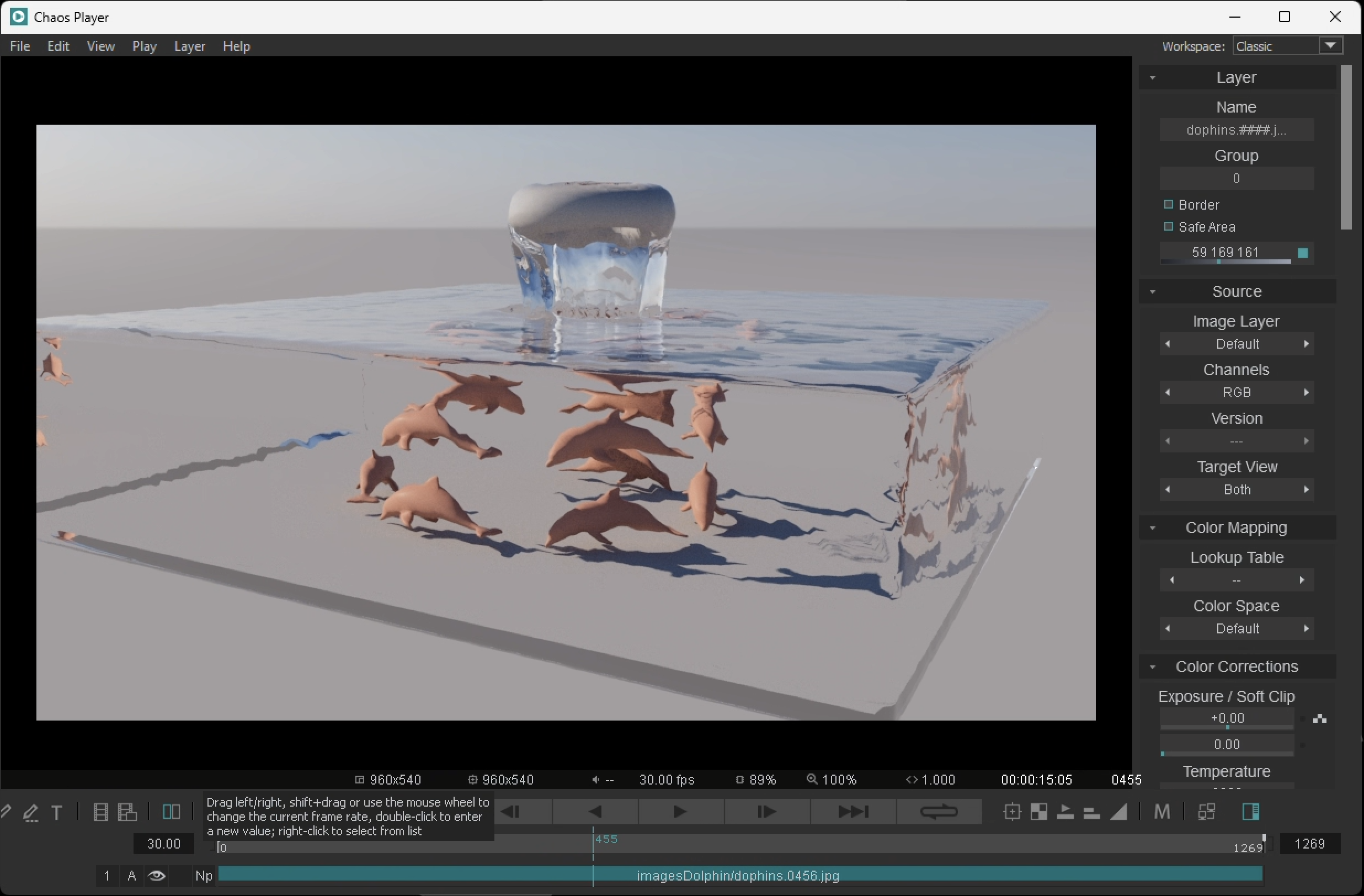The height and width of the screenshot is (896, 1364).
Task: Click the 59 169 161 color value slider
Action: 1226,253
